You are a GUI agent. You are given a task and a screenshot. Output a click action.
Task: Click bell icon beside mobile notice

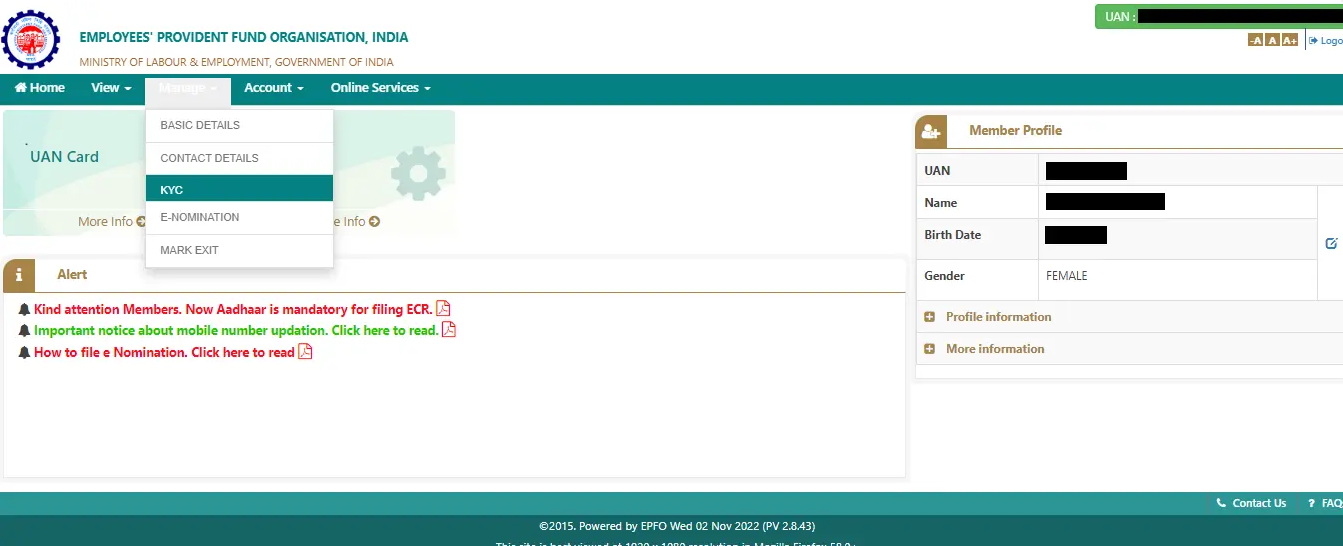click(25, 330)
